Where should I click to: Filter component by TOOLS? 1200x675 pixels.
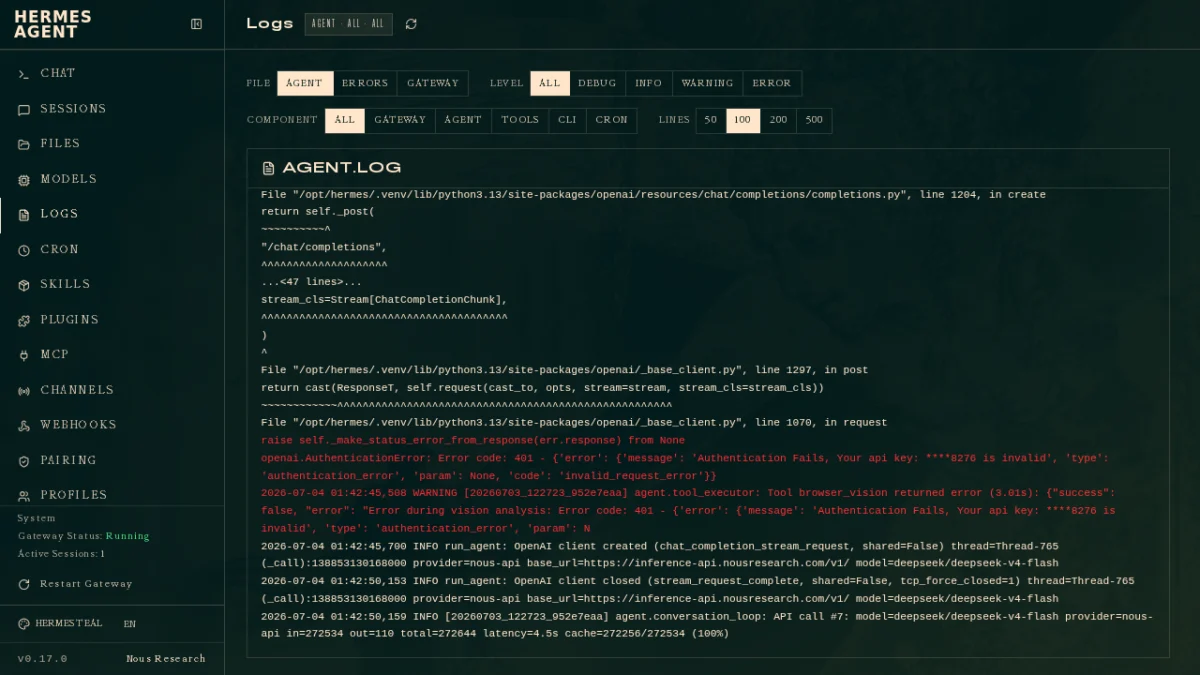(x=520, y=120)
